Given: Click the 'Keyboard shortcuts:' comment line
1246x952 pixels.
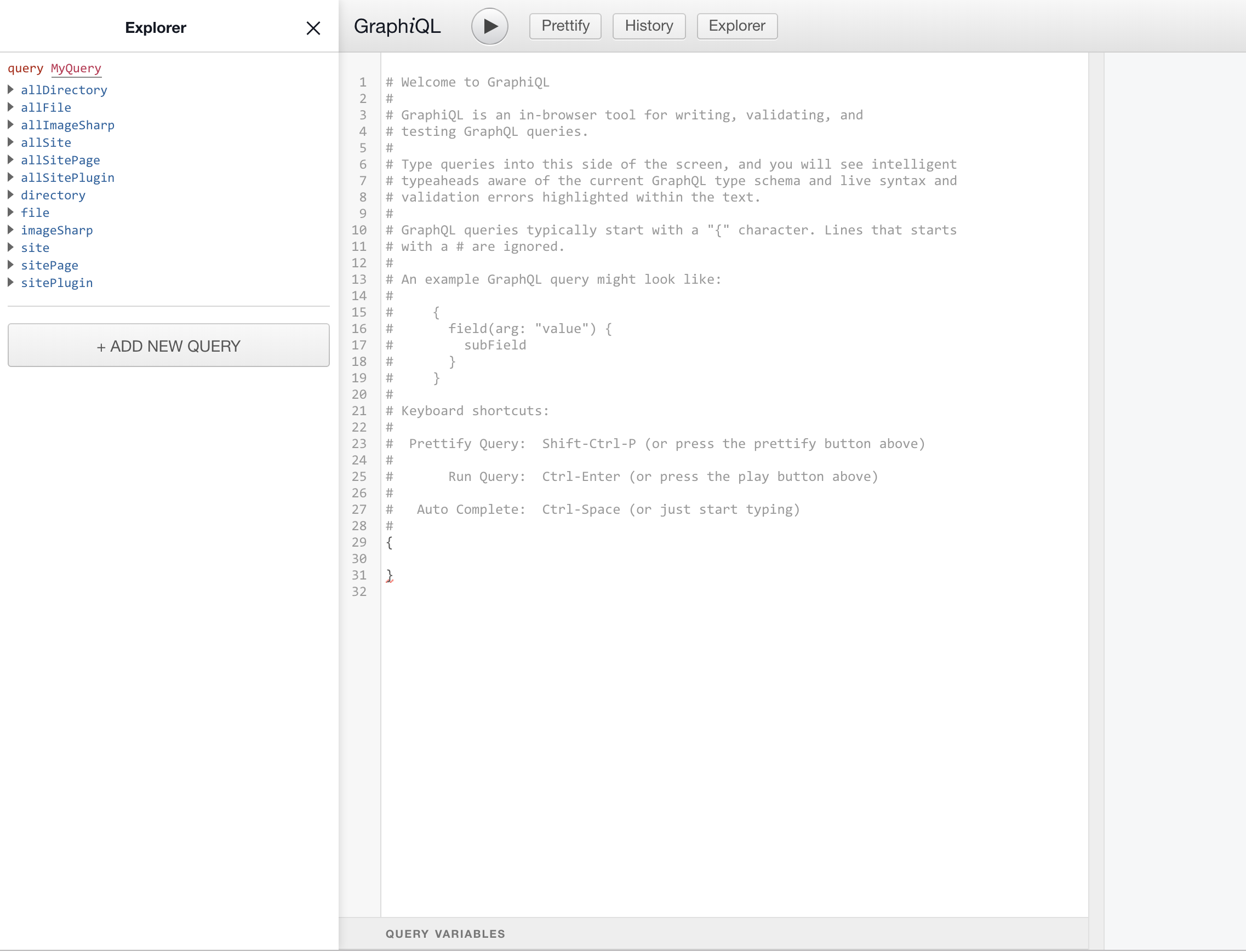Looking at the screenshot, I should coord(468,411).
